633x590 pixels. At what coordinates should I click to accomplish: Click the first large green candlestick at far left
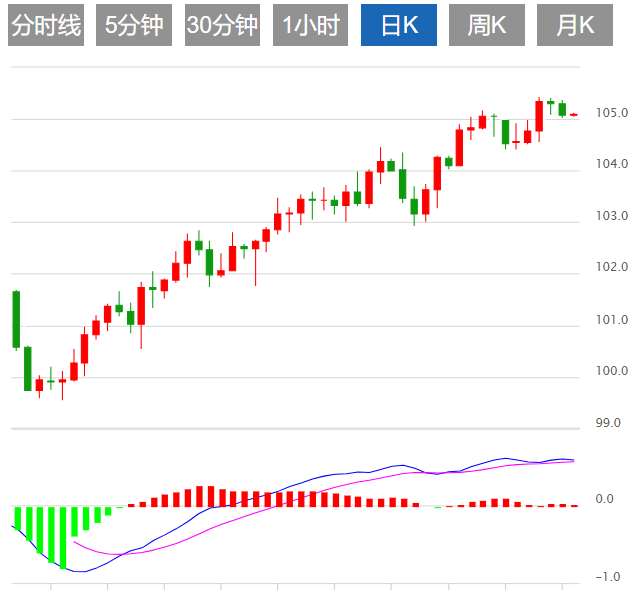[x=16, y=320]
